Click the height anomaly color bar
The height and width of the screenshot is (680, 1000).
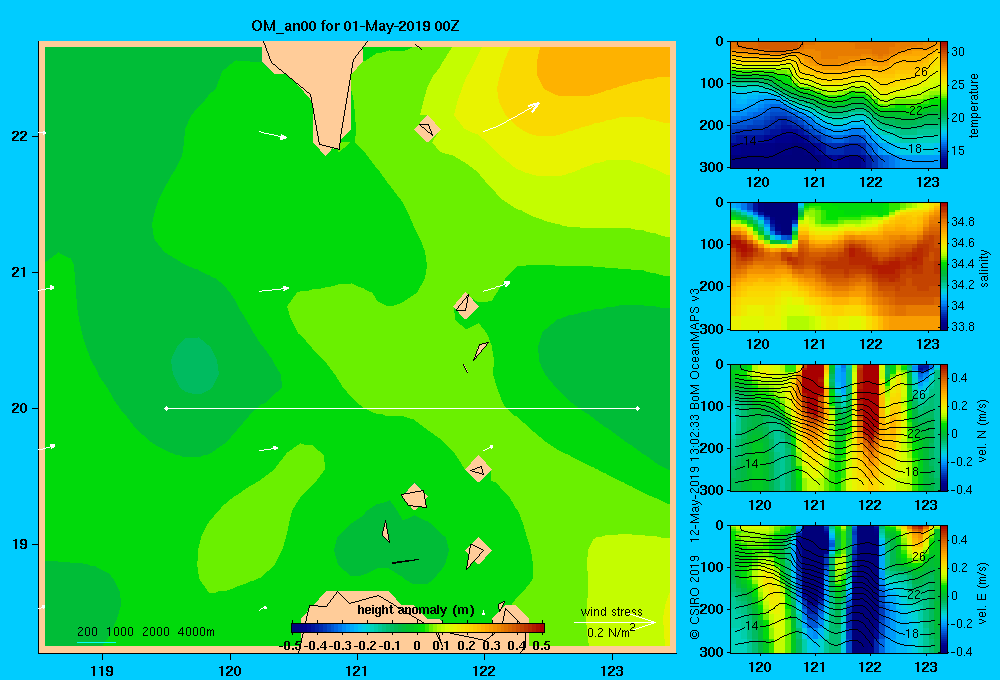click(x=418, y=628)
